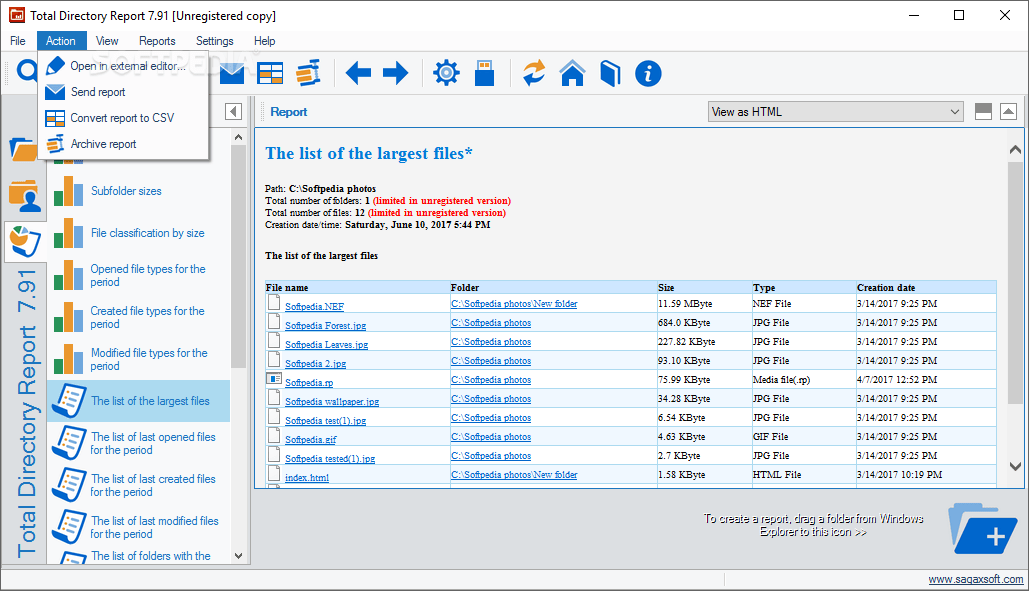Click the Home toolbar icon
The width and height of the screenshot is (1029, 591).
point(571,72)
